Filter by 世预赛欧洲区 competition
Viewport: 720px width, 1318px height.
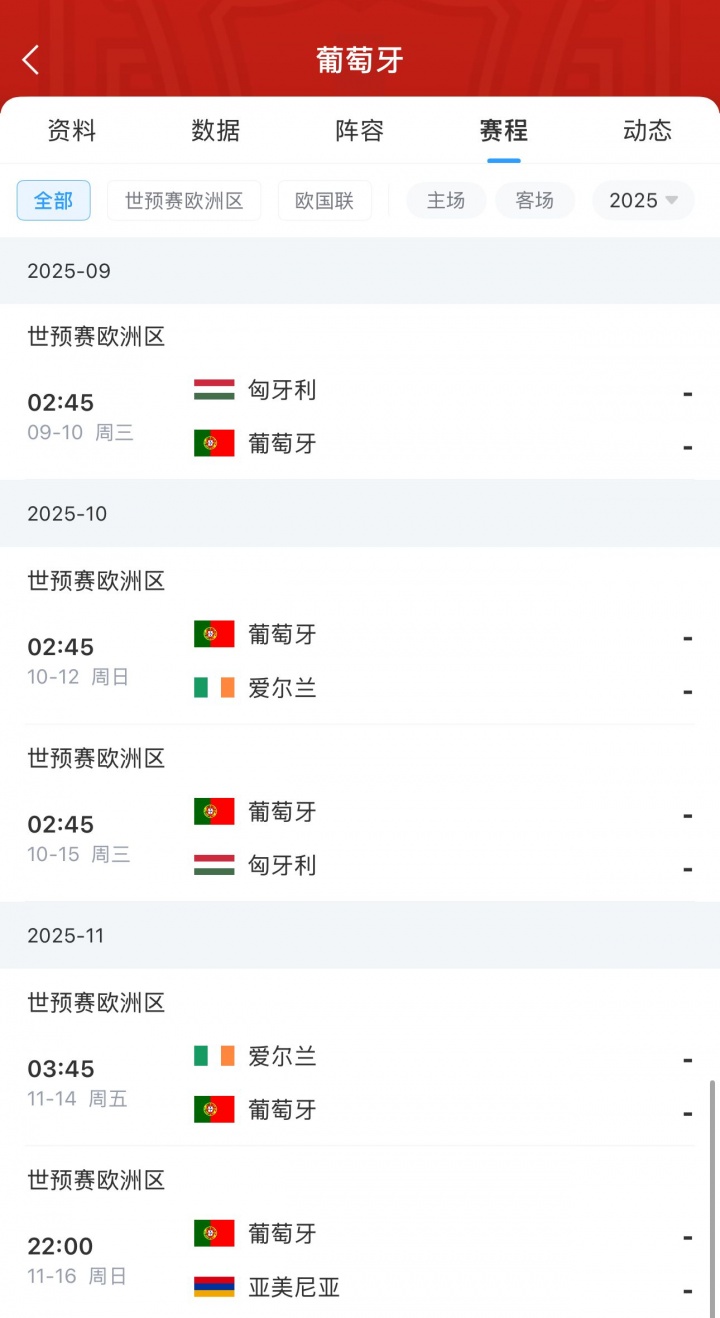[x=184, y=200]
